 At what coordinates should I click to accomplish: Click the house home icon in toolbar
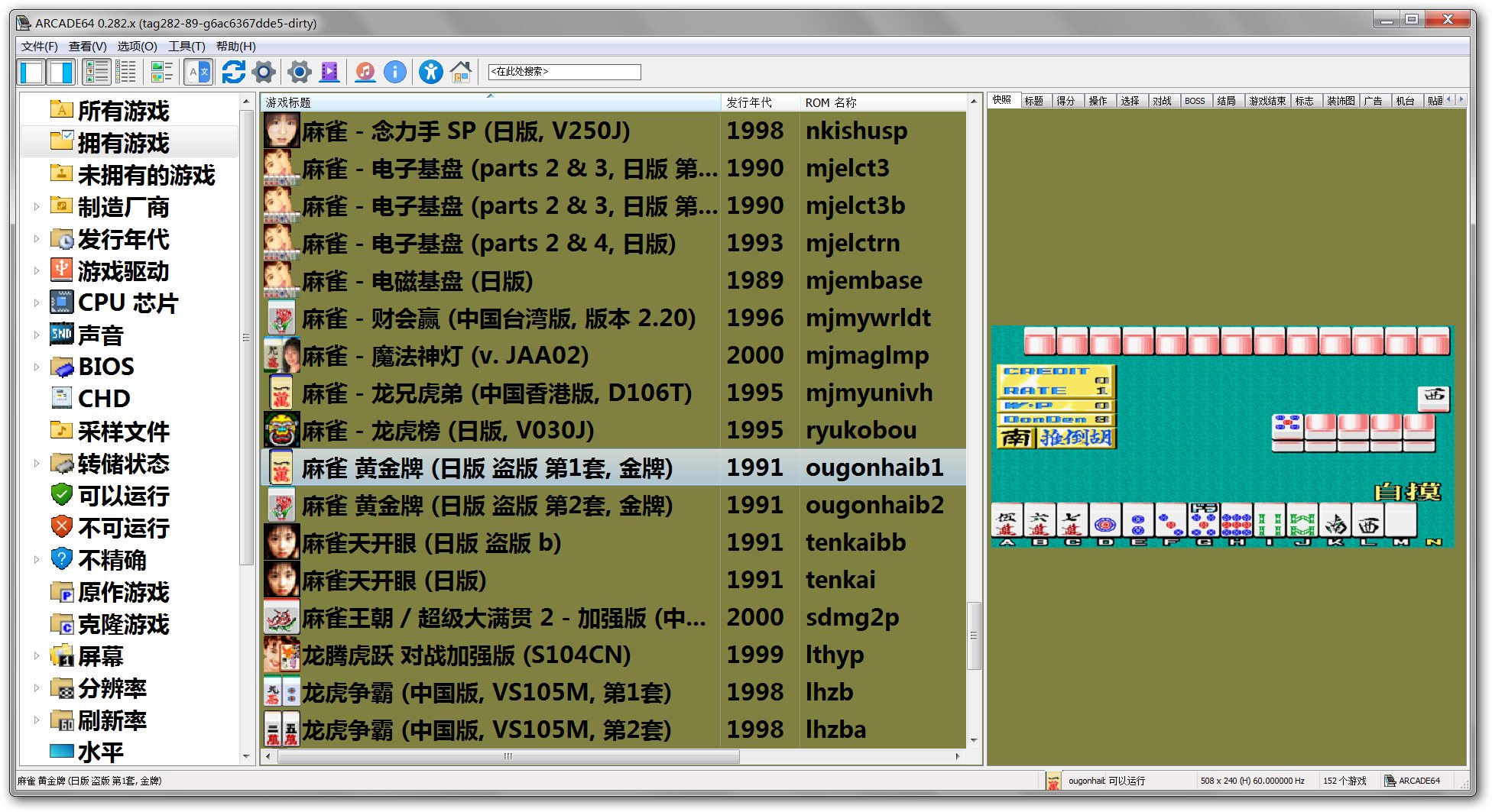tap(460, 72)
